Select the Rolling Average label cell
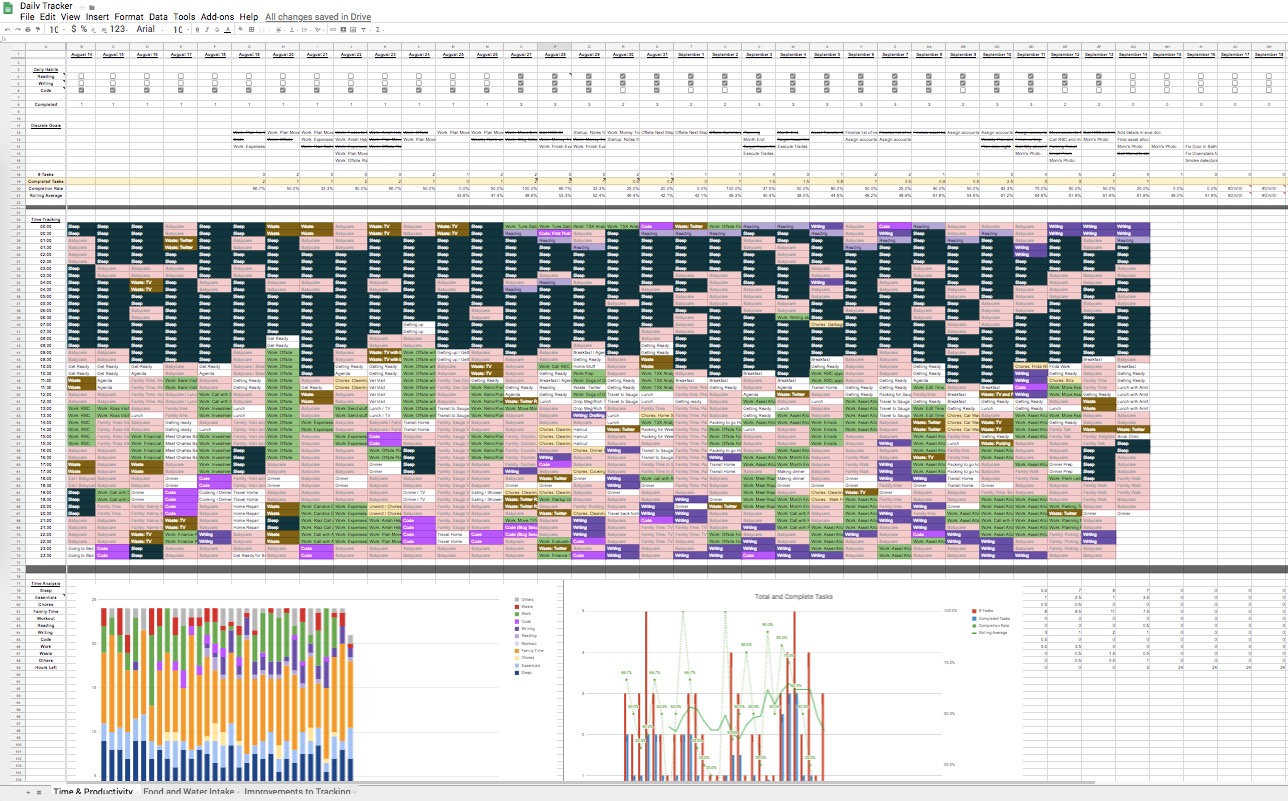 coord(46,194)
